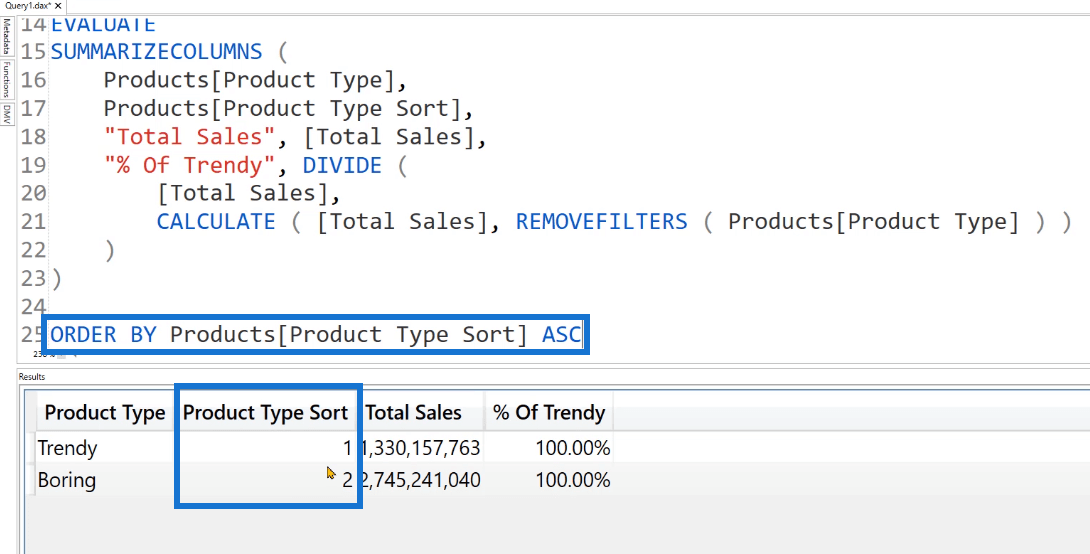
Task: Click the row header of the Trendy row
Action: click(32, 448)
